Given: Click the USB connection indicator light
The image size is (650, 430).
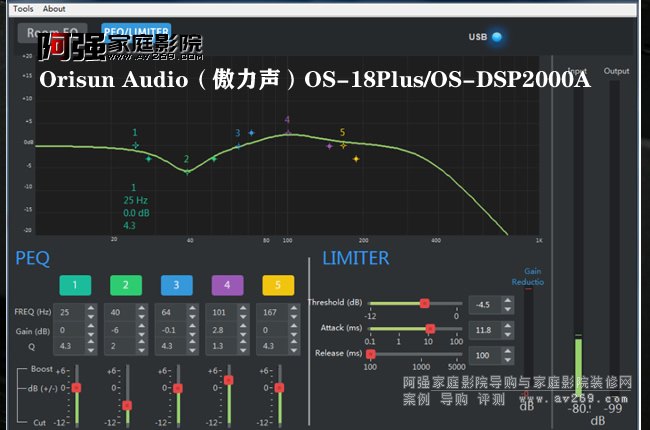Looking at the screenshot, I should (497, 38).
